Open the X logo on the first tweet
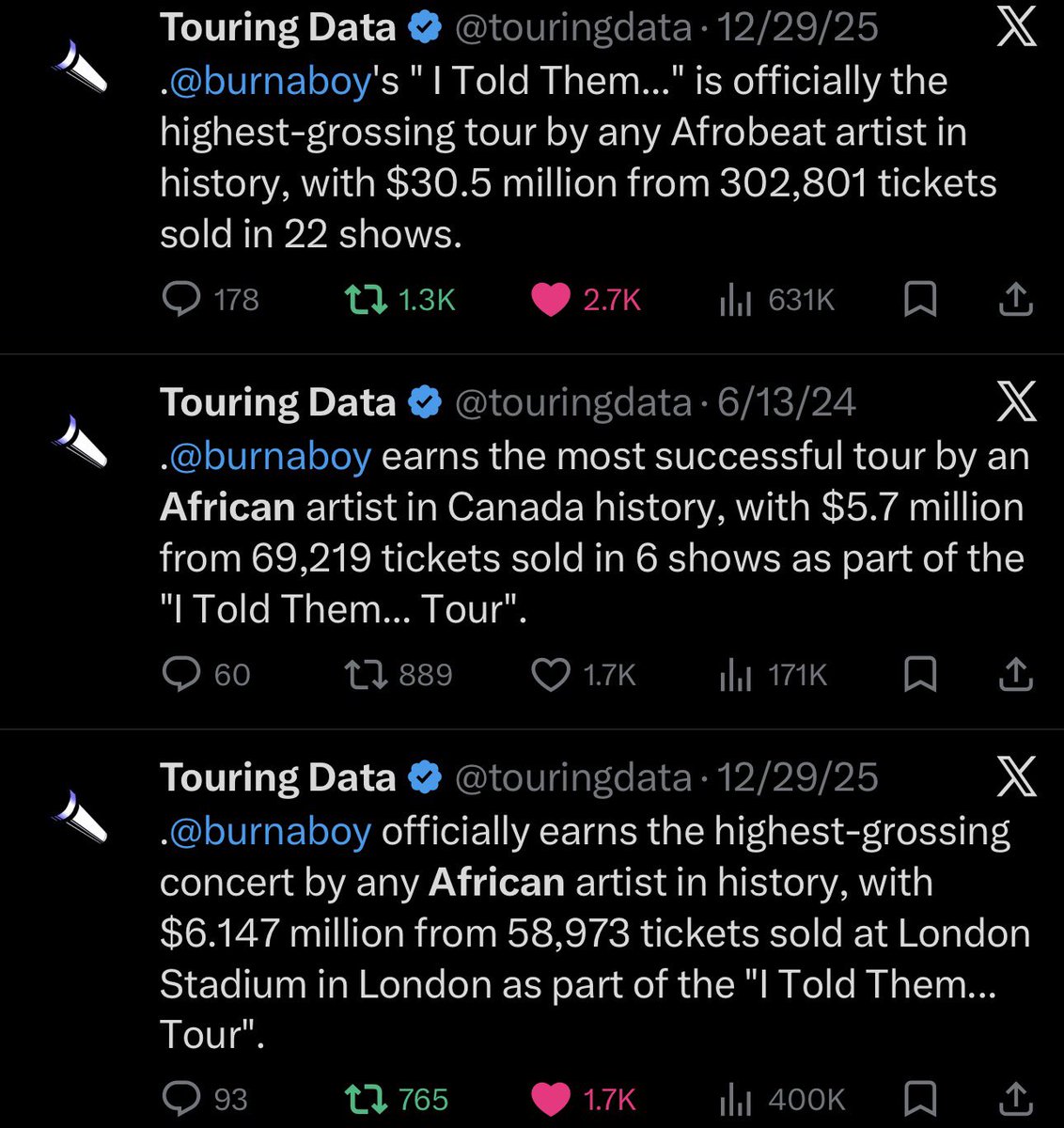The width and height of the screenshot is (1064, 1128). 1016,27
